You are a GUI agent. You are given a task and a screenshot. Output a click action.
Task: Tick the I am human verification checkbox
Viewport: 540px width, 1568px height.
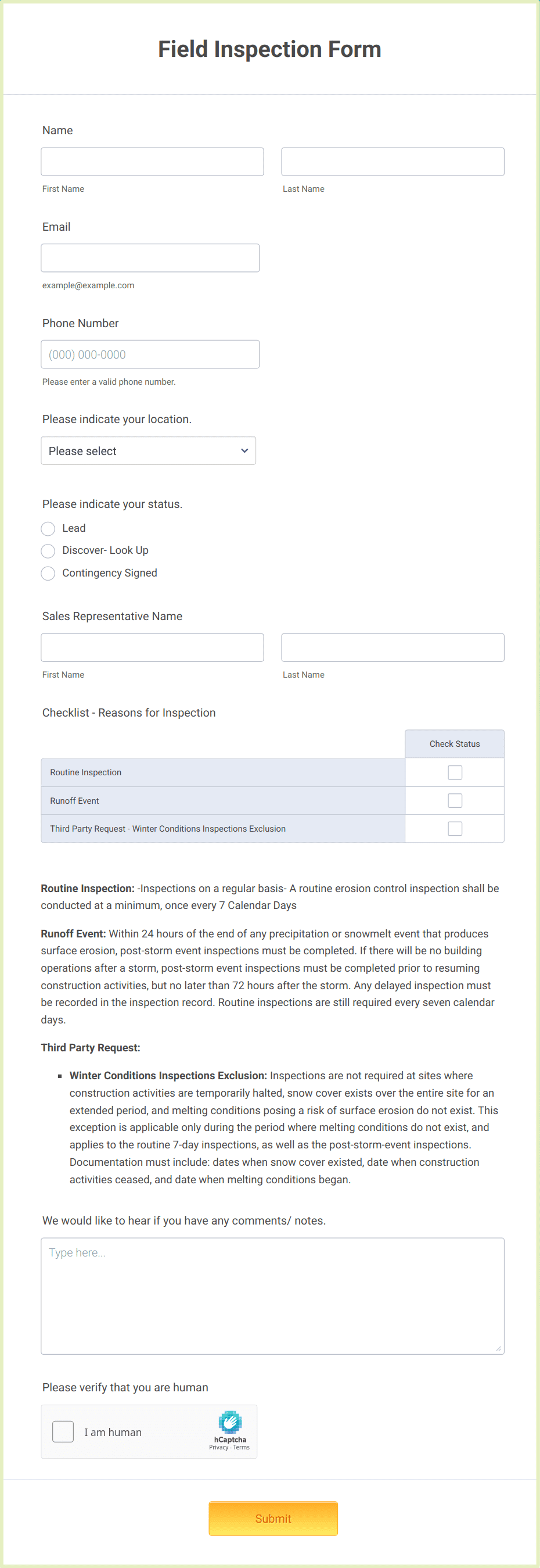click(63, 1431)
